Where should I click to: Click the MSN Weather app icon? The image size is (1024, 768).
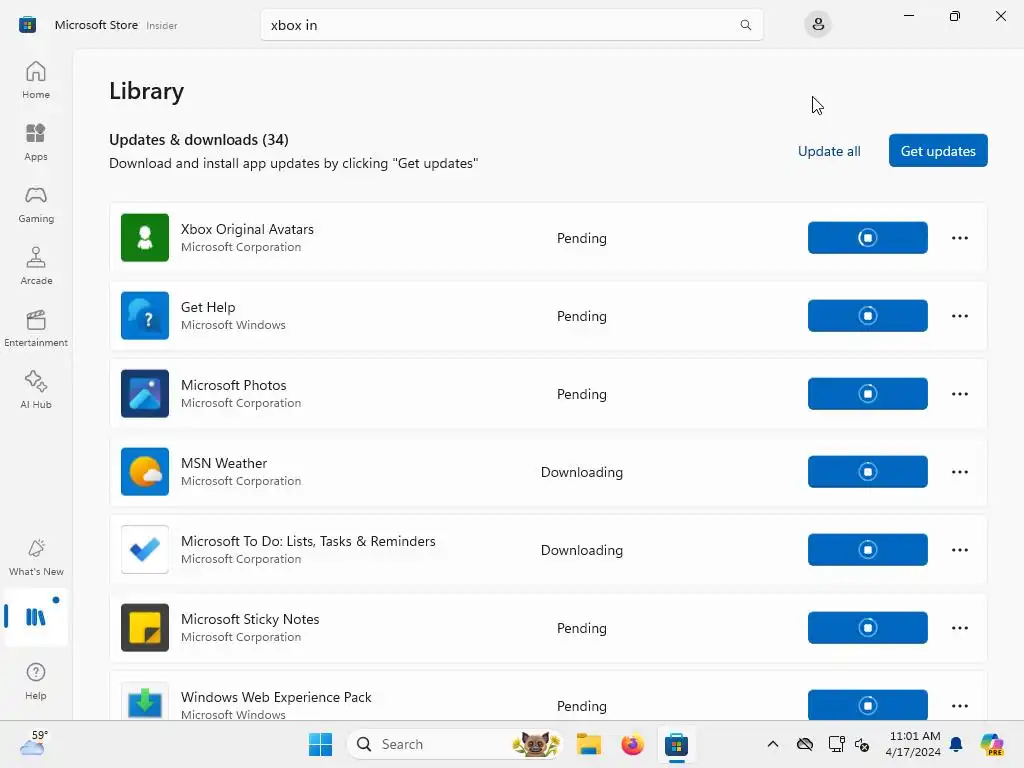tap(145, 472)
